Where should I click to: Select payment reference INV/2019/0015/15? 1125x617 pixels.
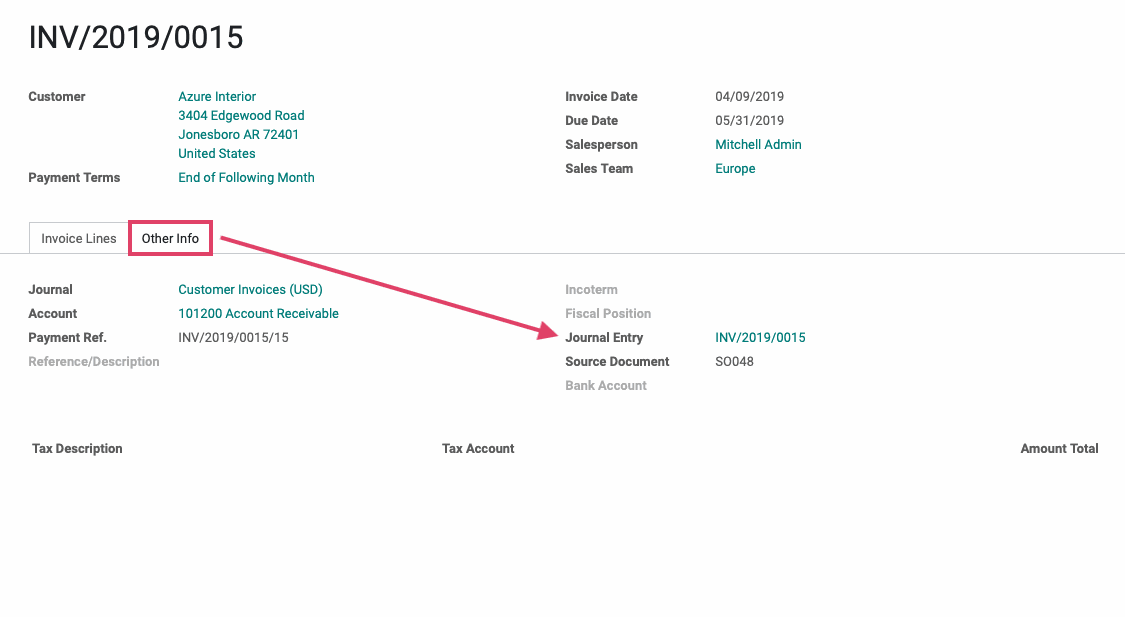coord(233,337)
